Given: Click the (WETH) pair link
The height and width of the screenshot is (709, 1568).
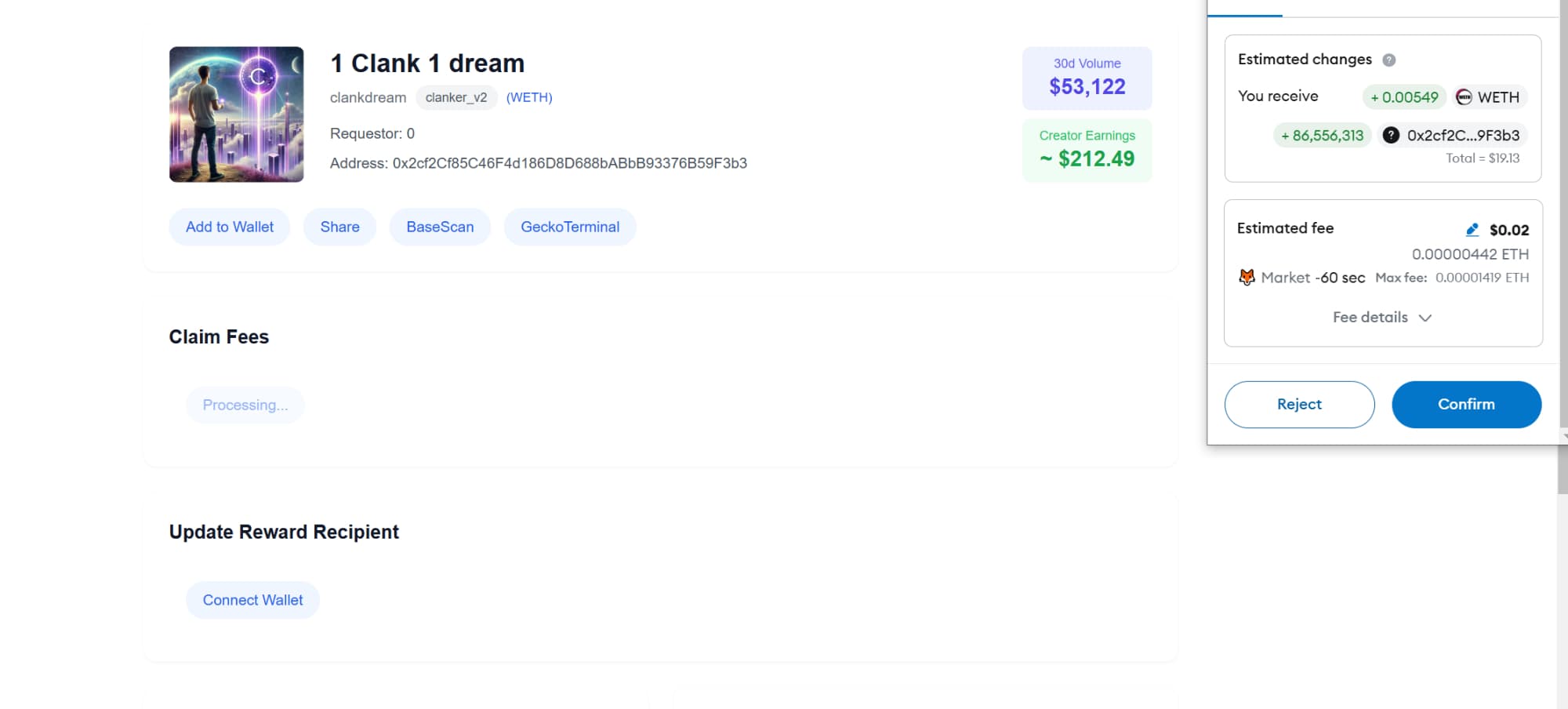Looking at the screenshot, I should 529,97.
